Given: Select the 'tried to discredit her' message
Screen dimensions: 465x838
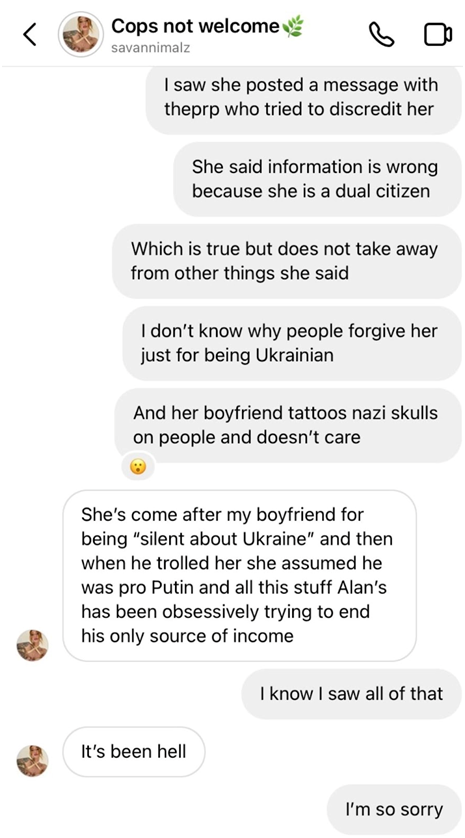Looking at the screenshot, I should 303,99.
